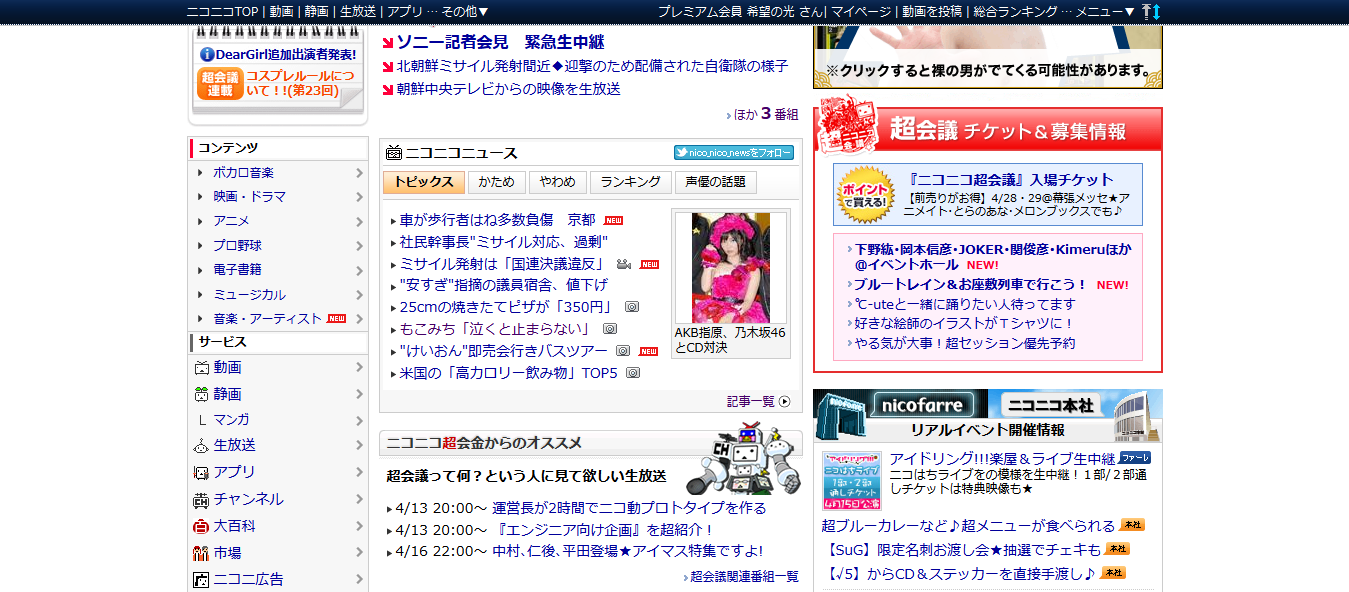Open headline 車が歩行者はね多数負傷 京都

pos(497,219)
